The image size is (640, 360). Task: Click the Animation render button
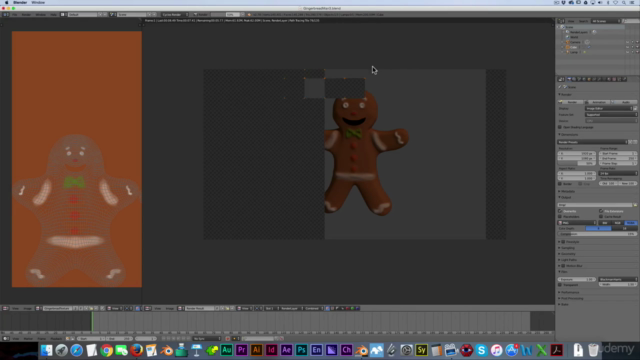[597, 102]
